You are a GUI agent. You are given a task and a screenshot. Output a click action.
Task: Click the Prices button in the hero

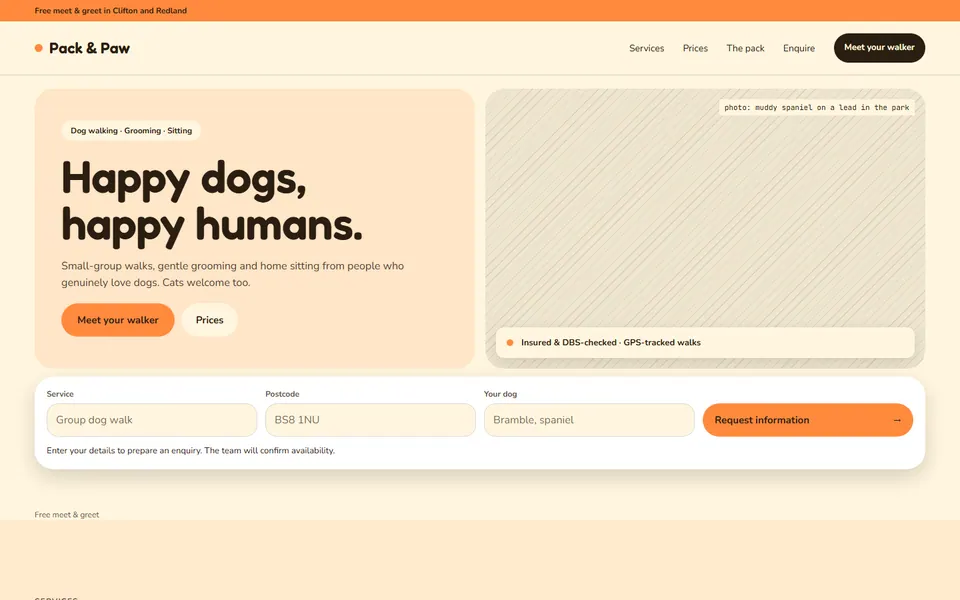pyautogui.click(x=209, y=320)
